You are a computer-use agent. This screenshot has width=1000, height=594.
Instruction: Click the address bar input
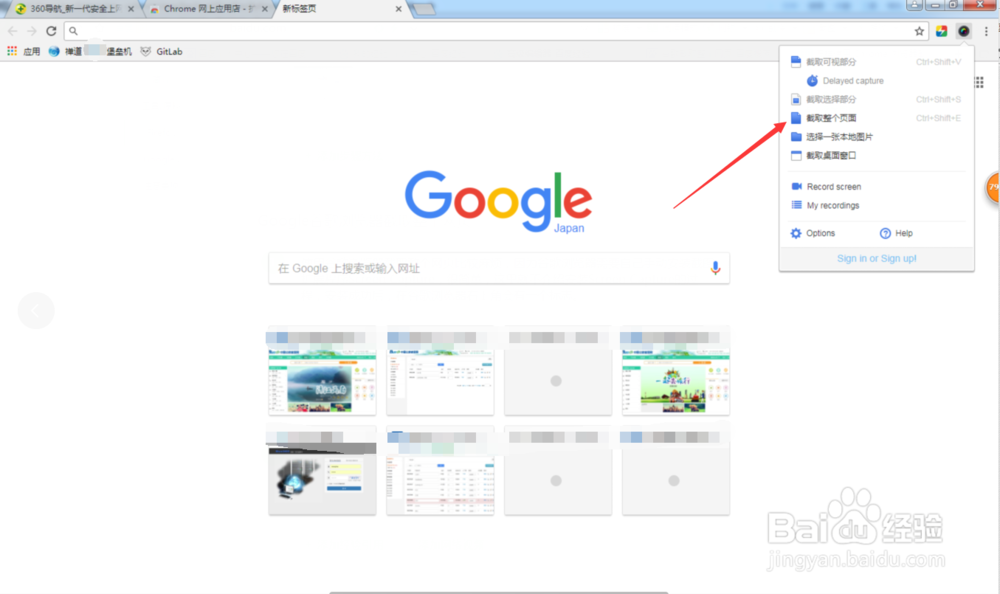[496, 31]
